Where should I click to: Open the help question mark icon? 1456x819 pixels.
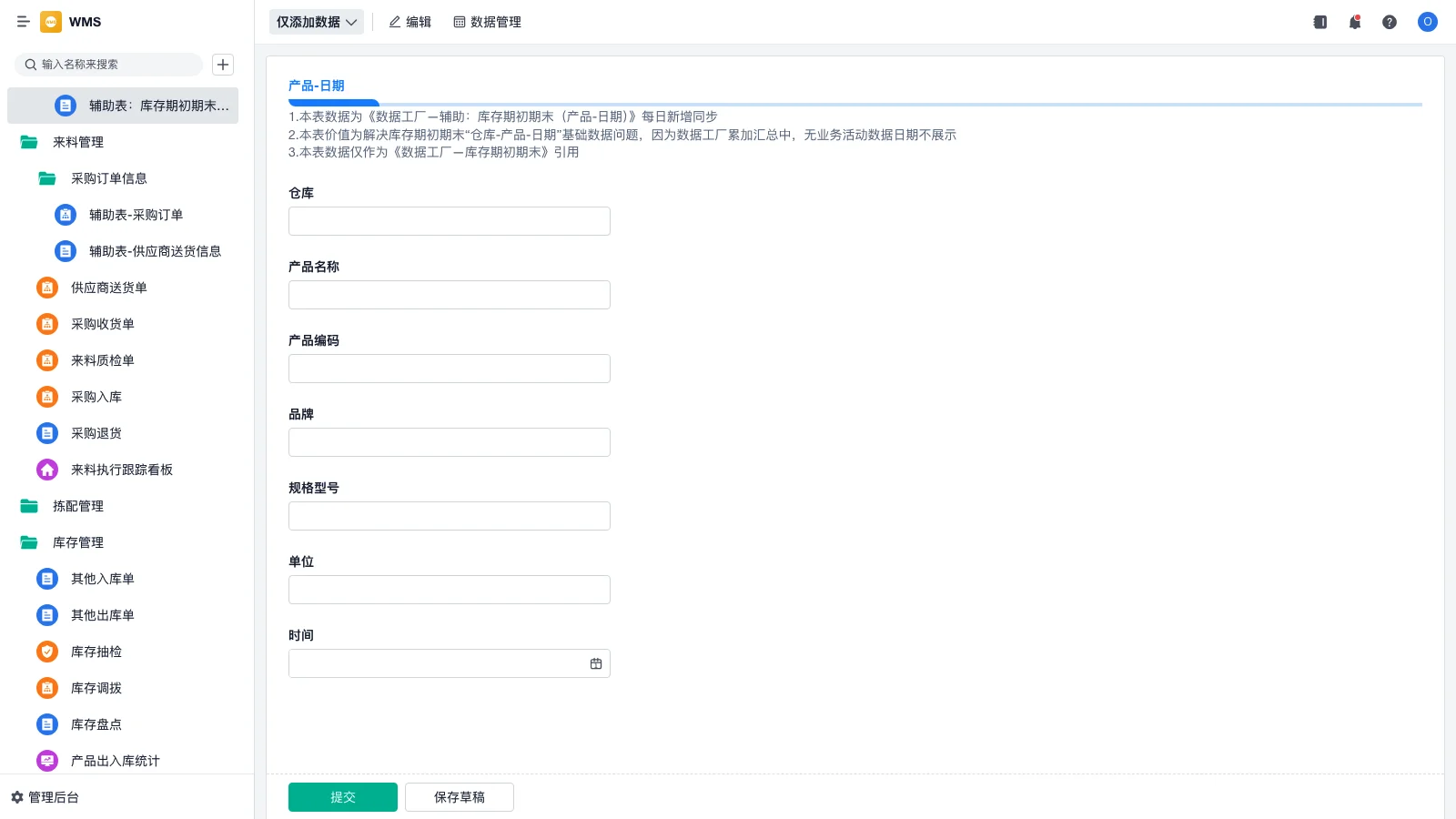pyautogui.click(x=1390, y=22)
